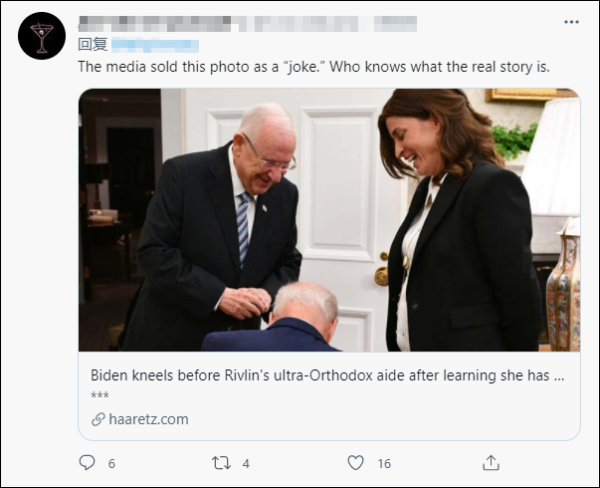Screen dimensions: 600x488
Task: Click the like count 16
Action: pos(383,463)
